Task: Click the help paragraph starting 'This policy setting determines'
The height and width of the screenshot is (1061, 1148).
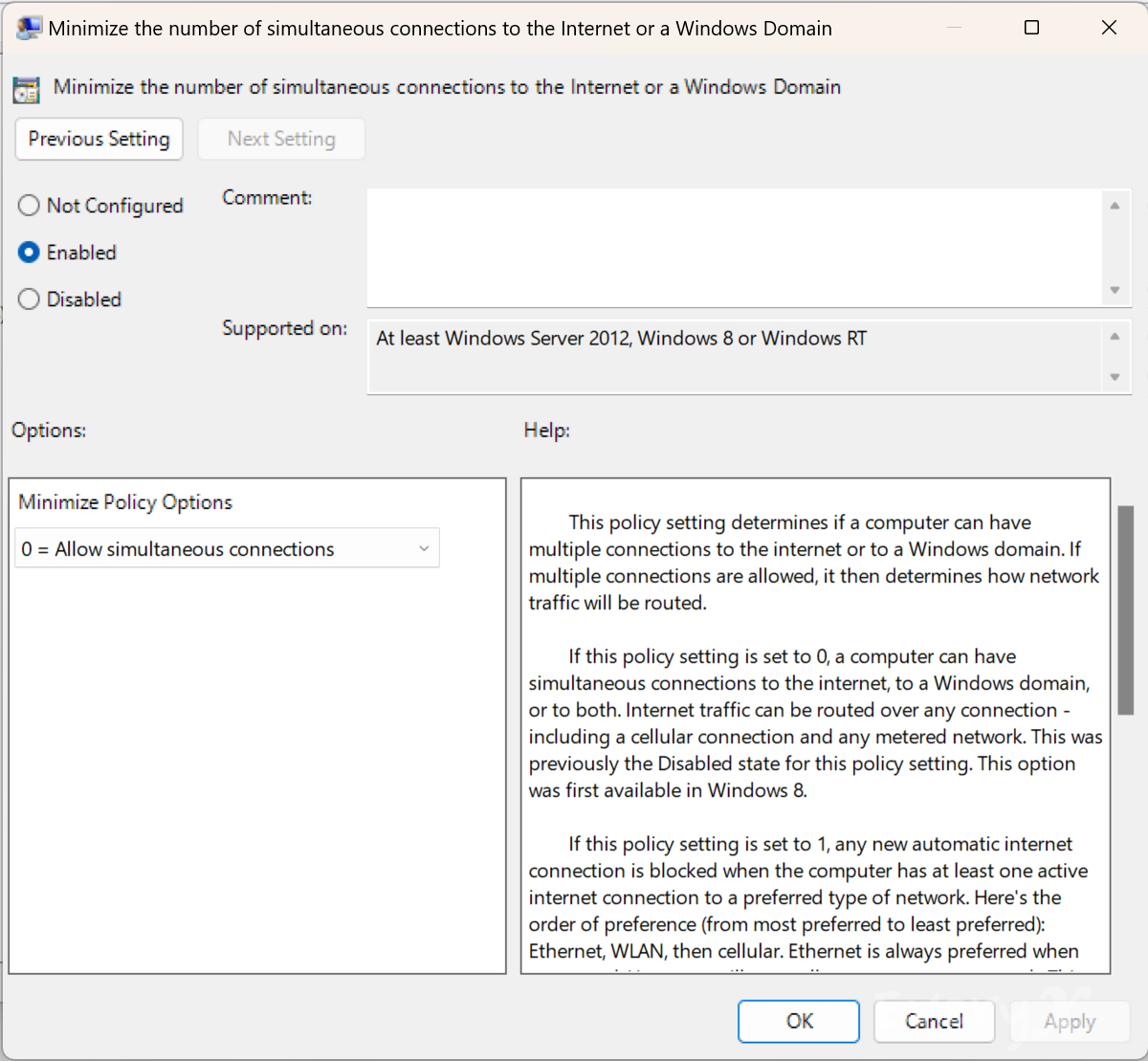Action: [x=814, y=563]
